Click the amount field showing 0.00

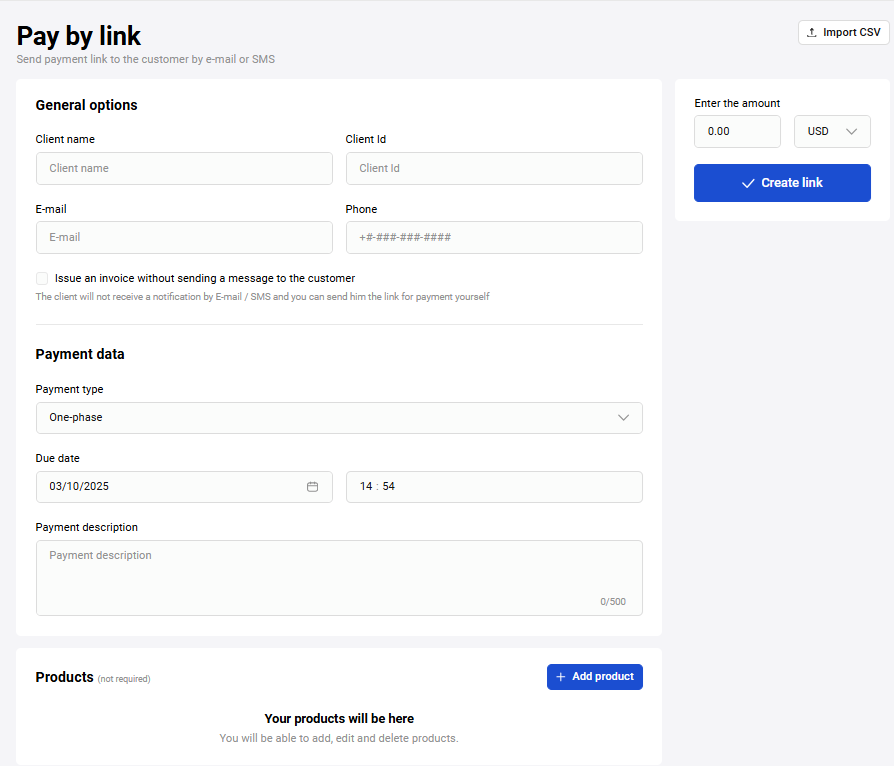pos(737,132)
